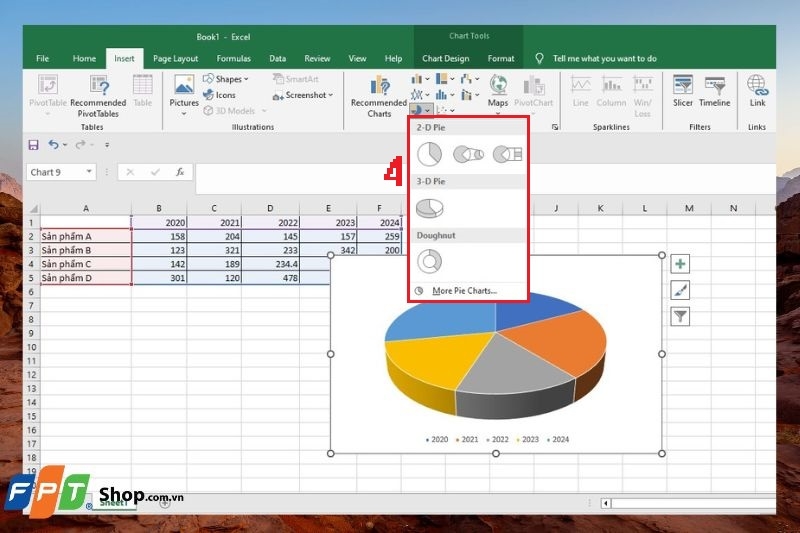Click the 2020 legend entry in chart
The width and height of the screenshot is (800, 533).
(x=437, y=439)
